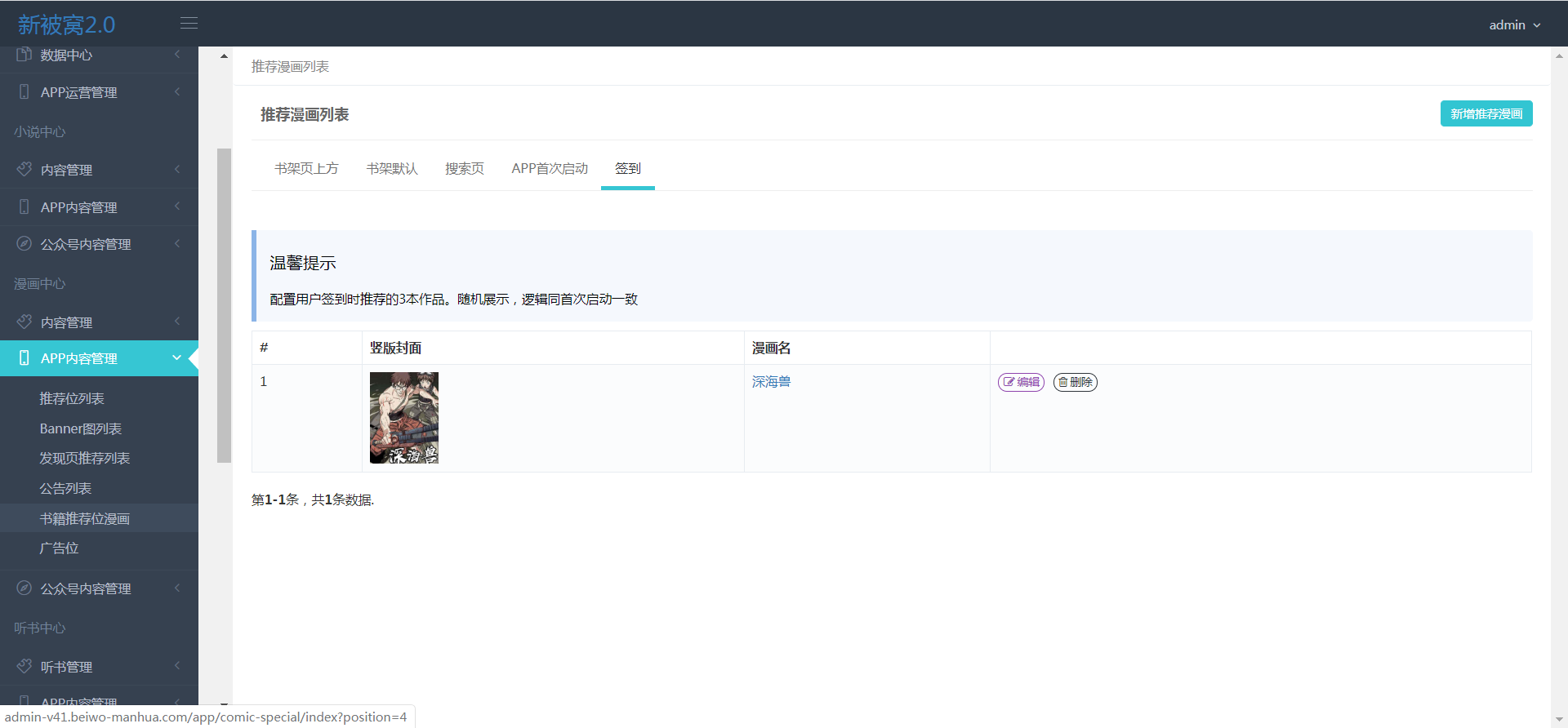Expand the 听书管理 menu chevron
This screenshot has height=728, width=1568.
[x=176, y=667]
